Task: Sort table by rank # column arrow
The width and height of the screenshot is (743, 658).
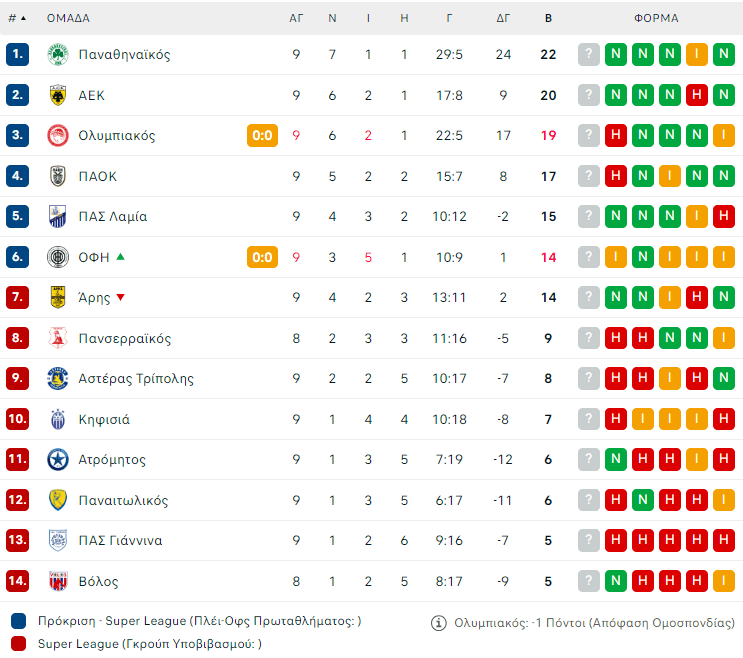Action: tap(23, 18)
